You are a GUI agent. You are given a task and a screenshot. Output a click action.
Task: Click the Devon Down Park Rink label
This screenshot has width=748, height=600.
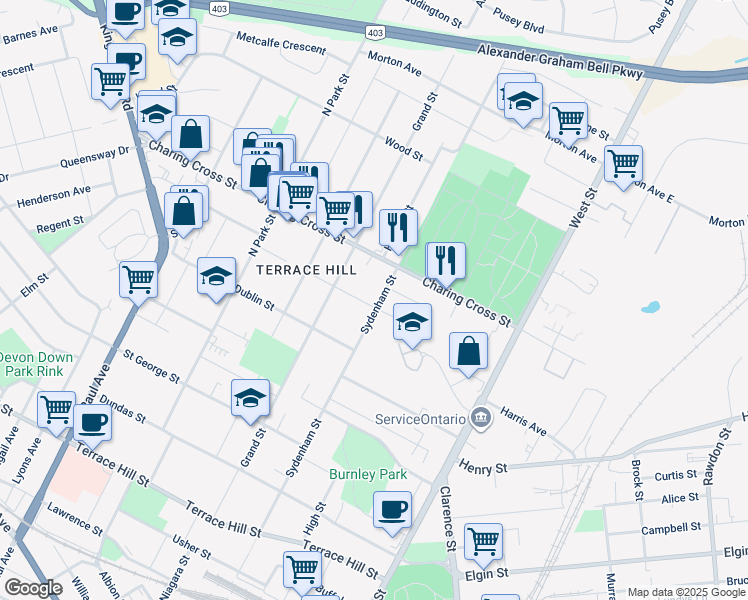point(30,364)
